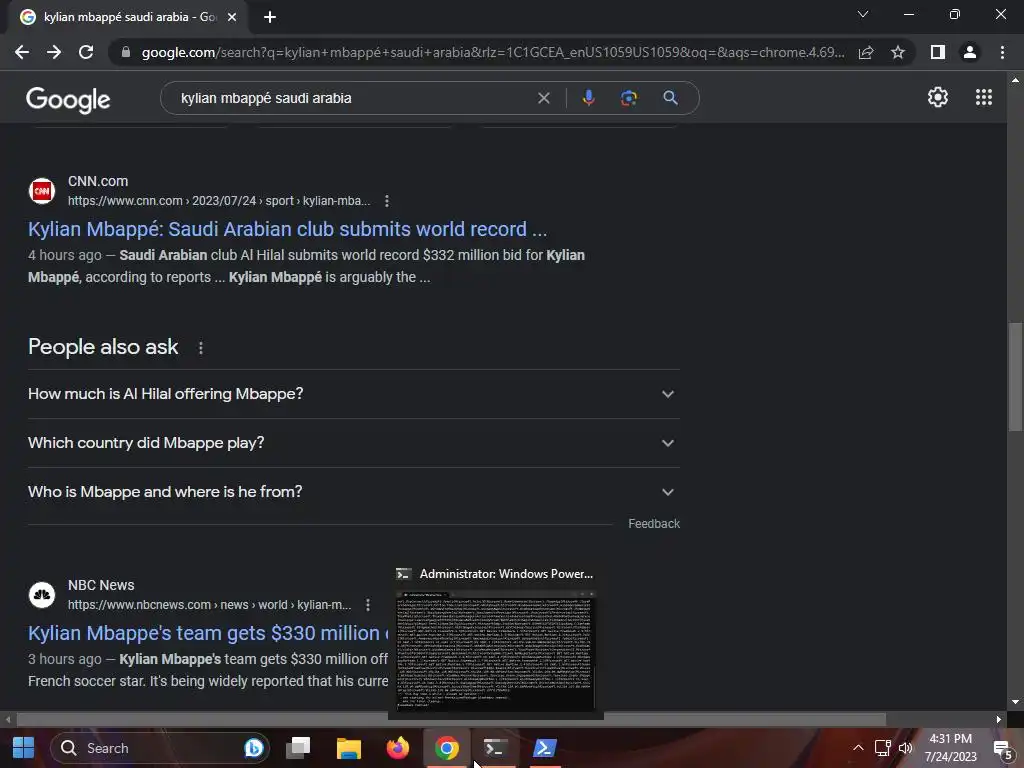Open the Google apps grid

[x=984, y=97]
